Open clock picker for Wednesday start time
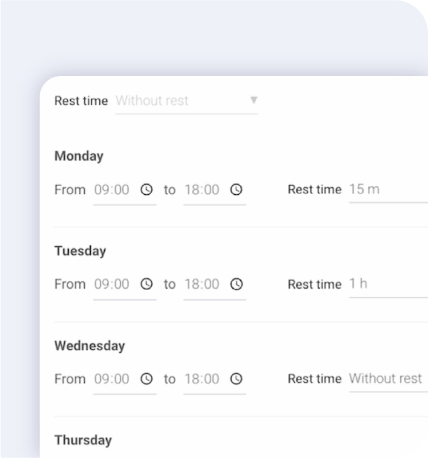The height and width of the screenshot is (459, 428). coord(146,379)
